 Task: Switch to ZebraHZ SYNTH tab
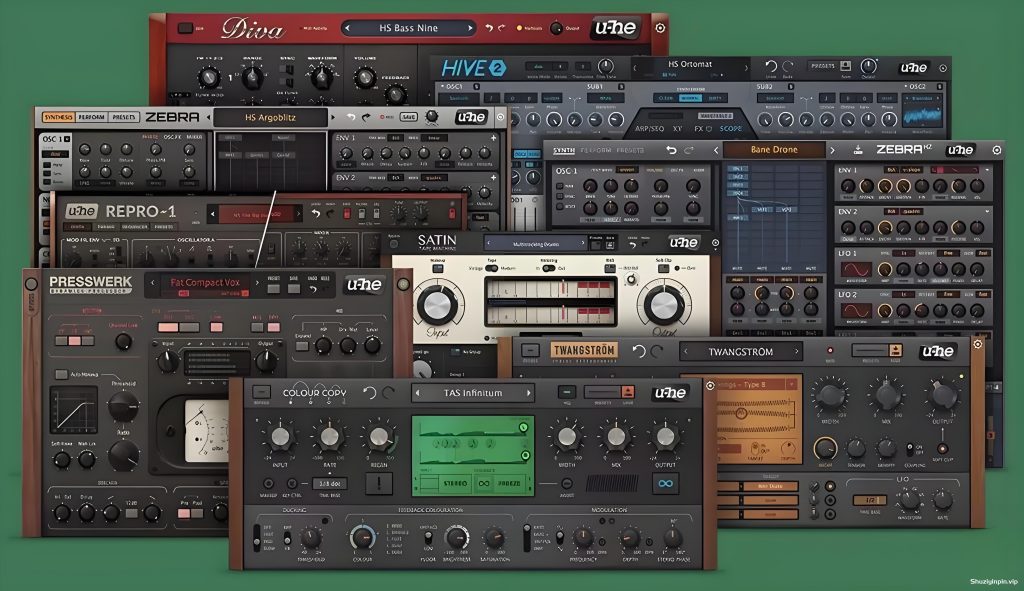click(x=564, y=150)
